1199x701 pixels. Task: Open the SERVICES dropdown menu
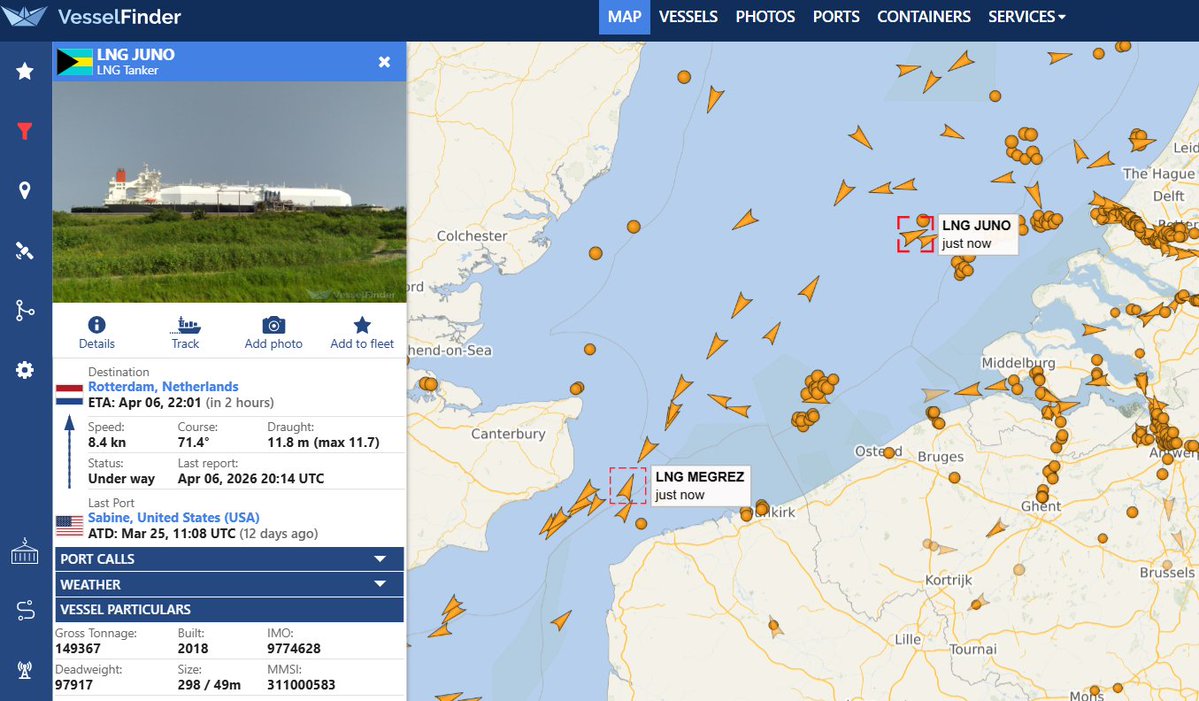[x=1026, y=16]
